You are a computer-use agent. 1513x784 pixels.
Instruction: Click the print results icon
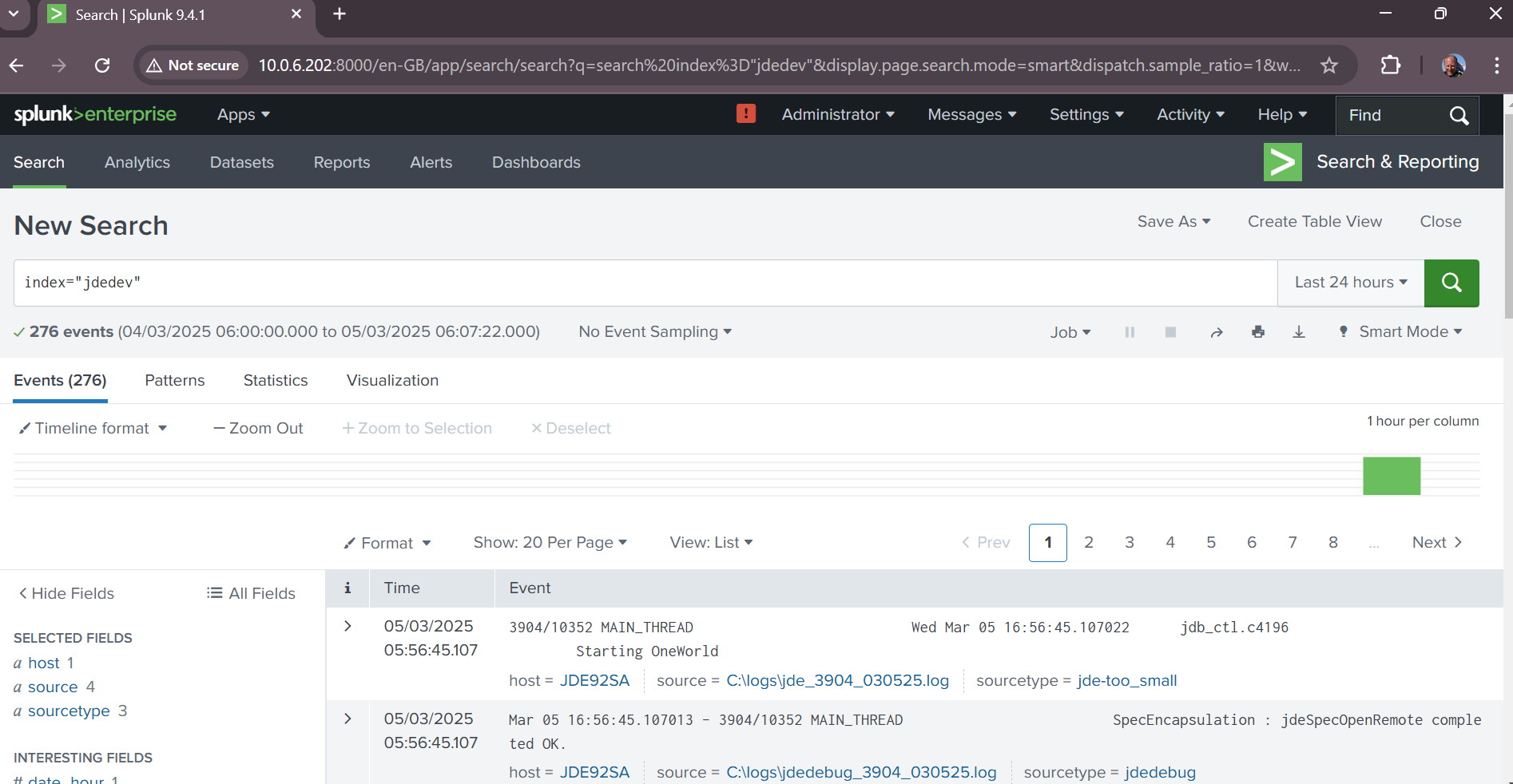[x=1257, y=332]
